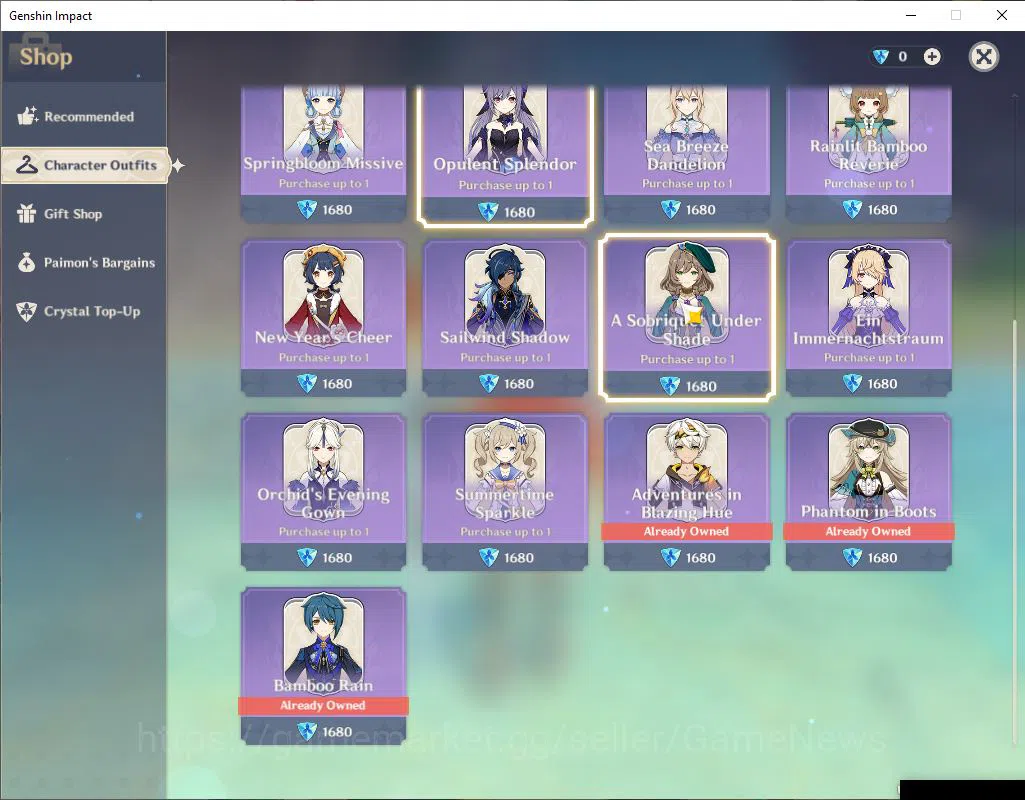
Task: Click the crystal icon on Sea Breeze Dandelion price
Action: pos(670,210)
